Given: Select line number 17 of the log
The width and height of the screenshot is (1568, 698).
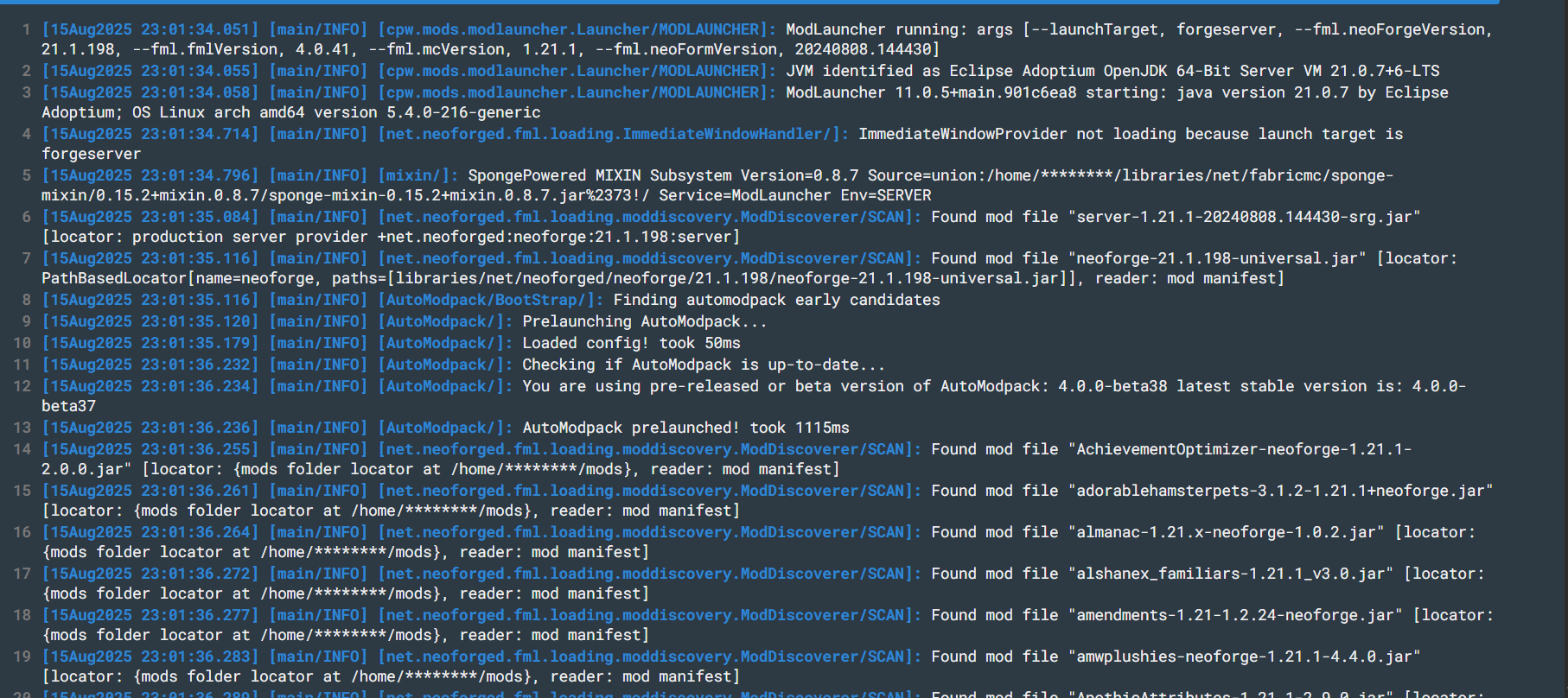Looking at the screenshot, I should coord(22,574).
